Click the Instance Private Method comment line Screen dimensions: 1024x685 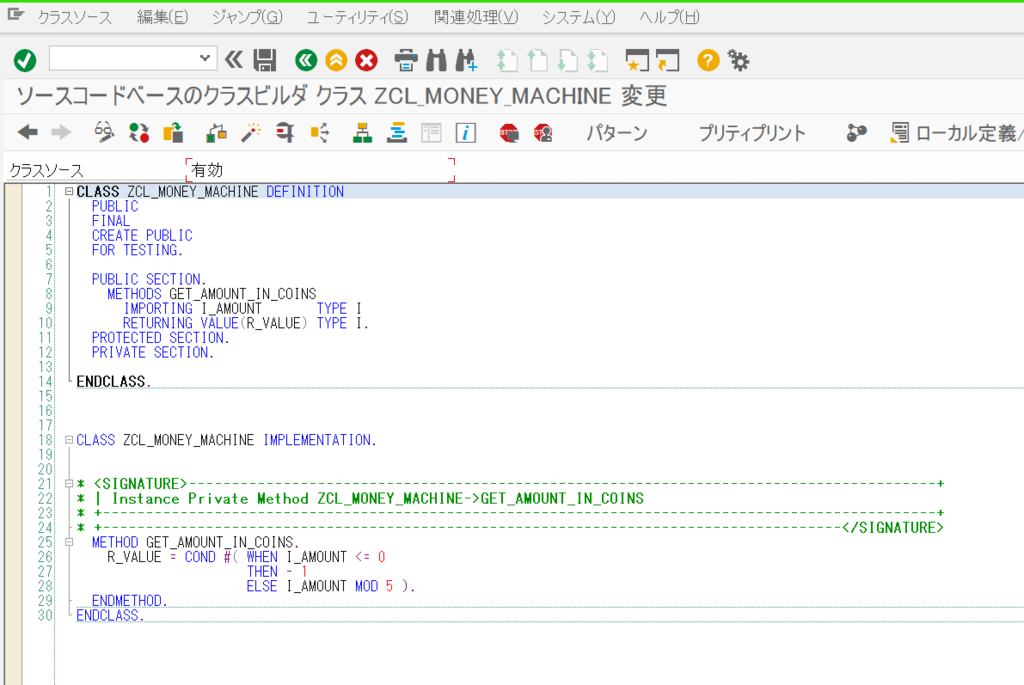[x=360, y=499]
